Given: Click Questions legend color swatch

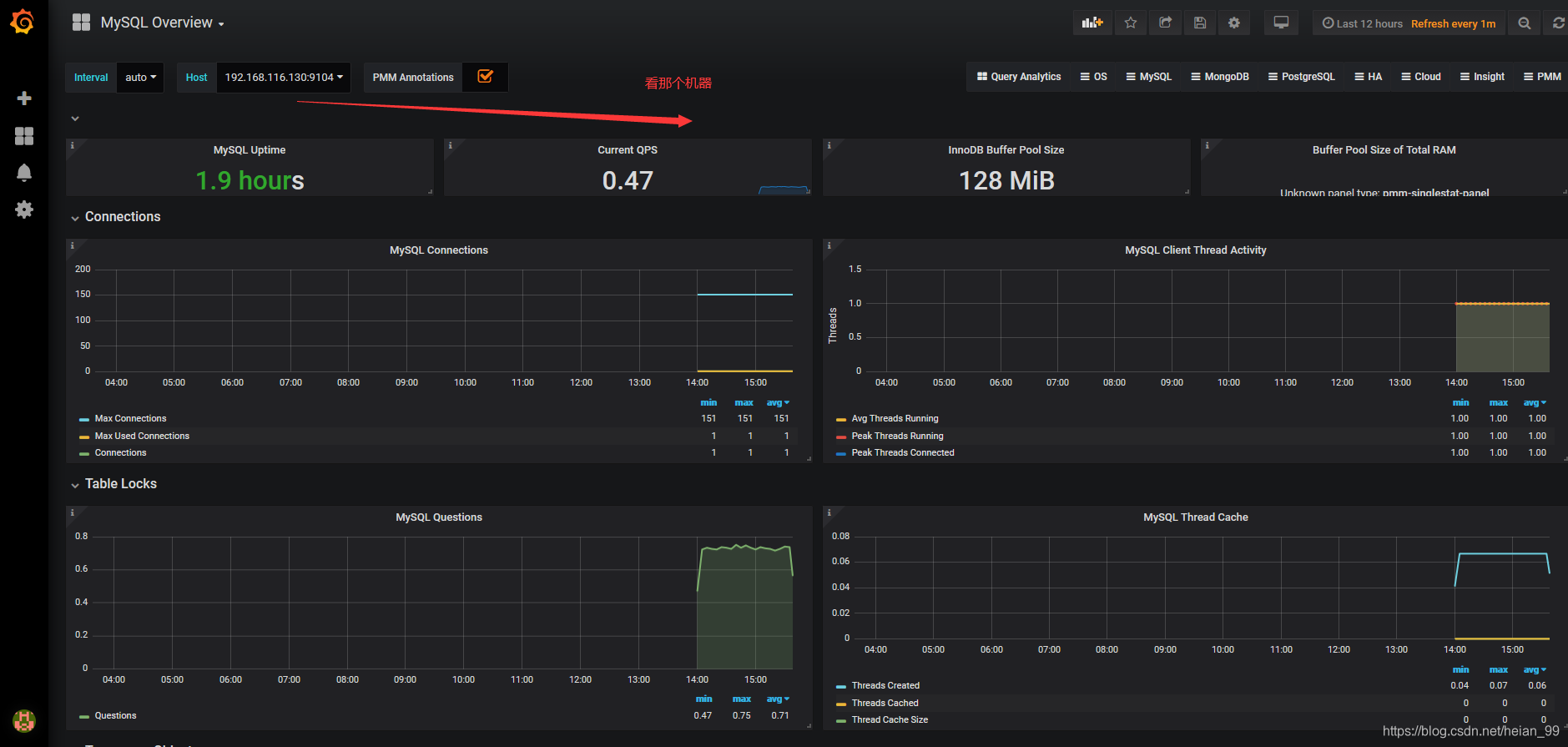Looking at the screenshot, I should coord(84,716).
